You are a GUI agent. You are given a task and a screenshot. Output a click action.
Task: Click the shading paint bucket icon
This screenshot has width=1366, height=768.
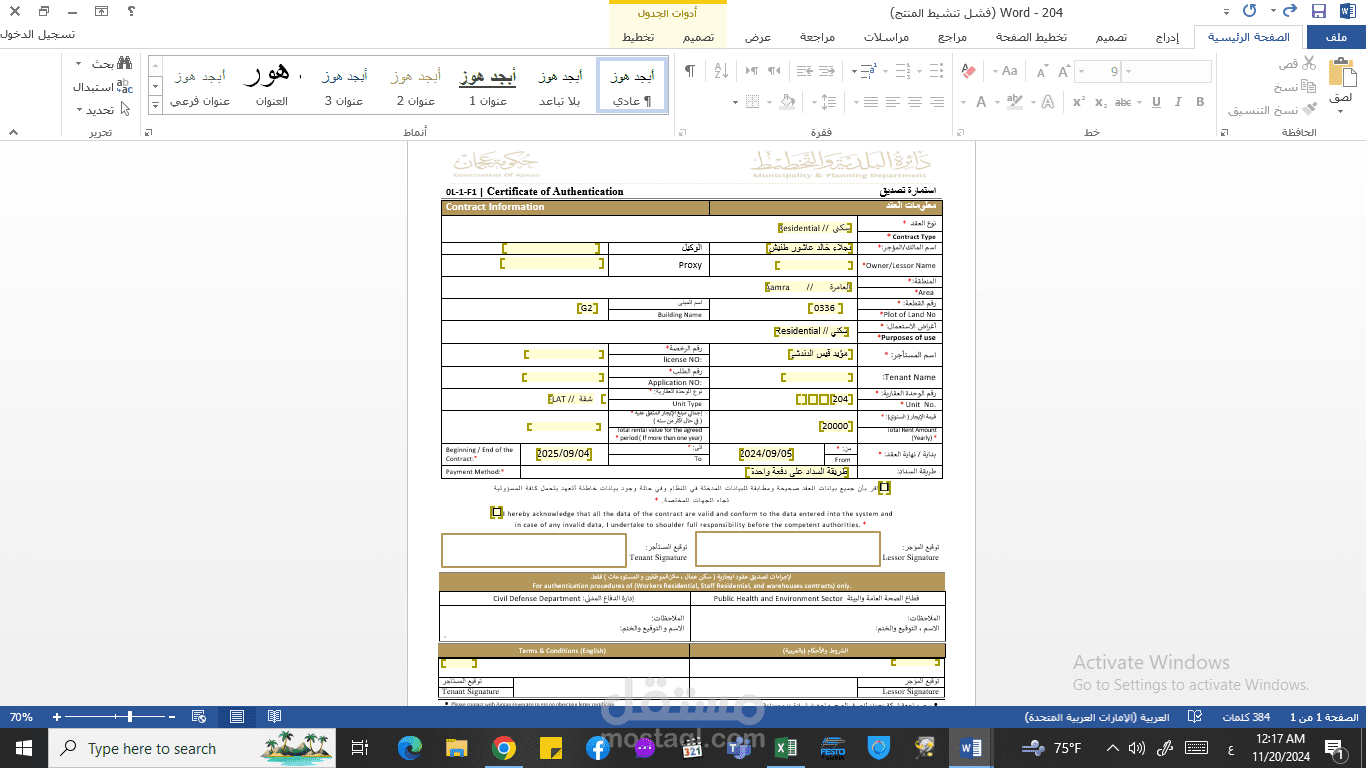pyautogui.click(x=787, y=102)
